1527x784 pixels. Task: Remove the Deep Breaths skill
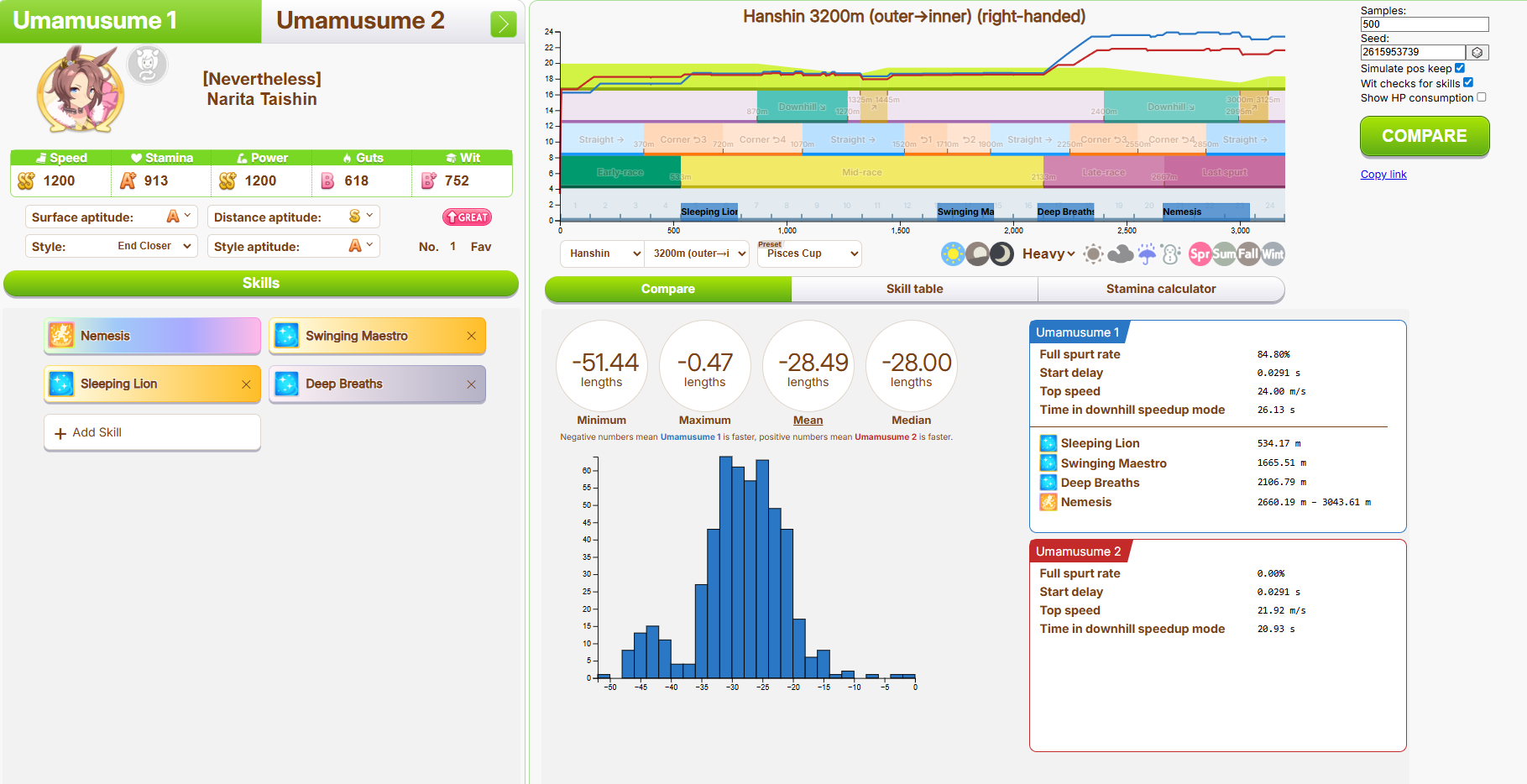point(471,384)
